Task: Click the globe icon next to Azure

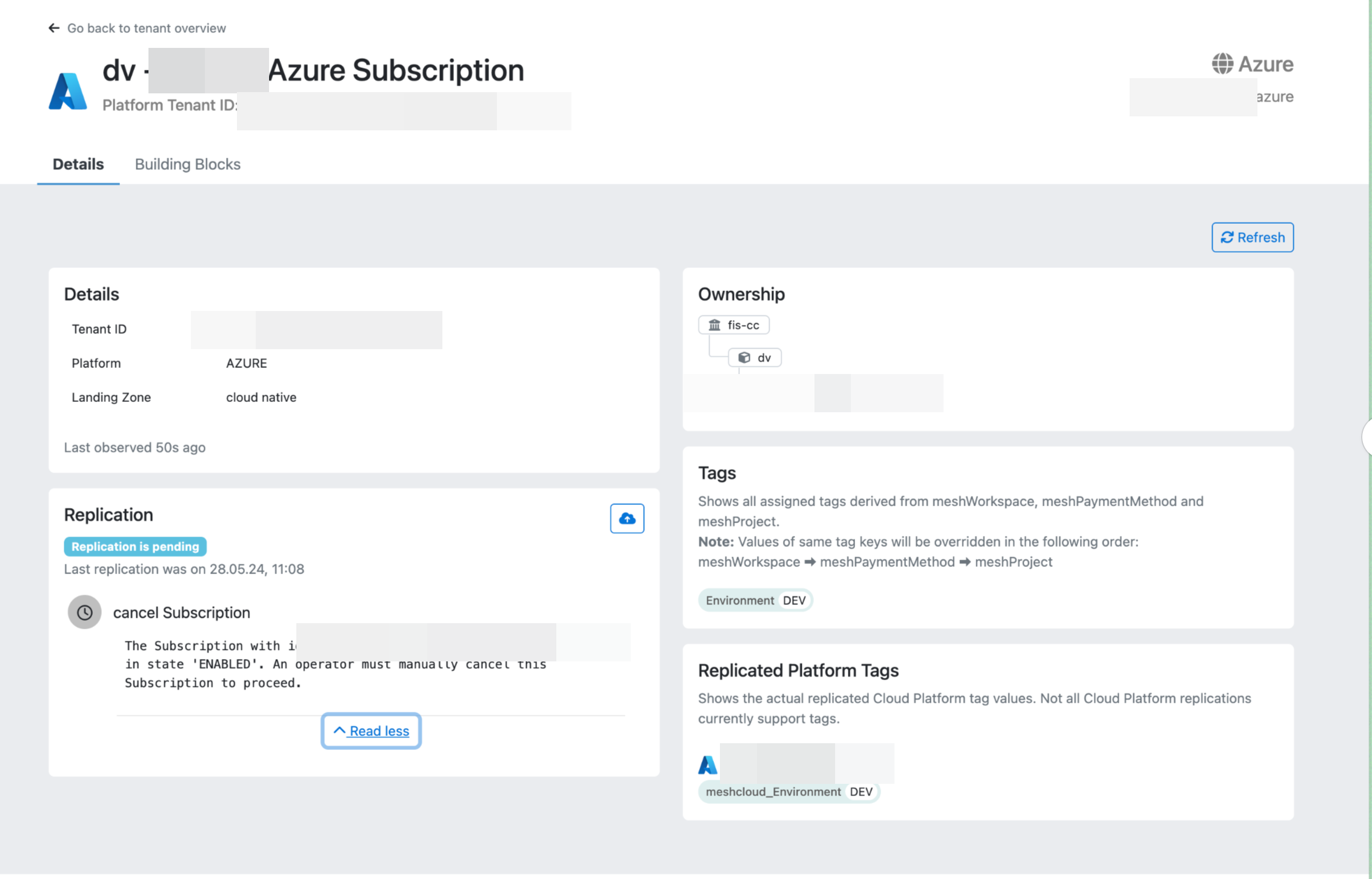Action: pyautogui.click(x=1222, y=64)
